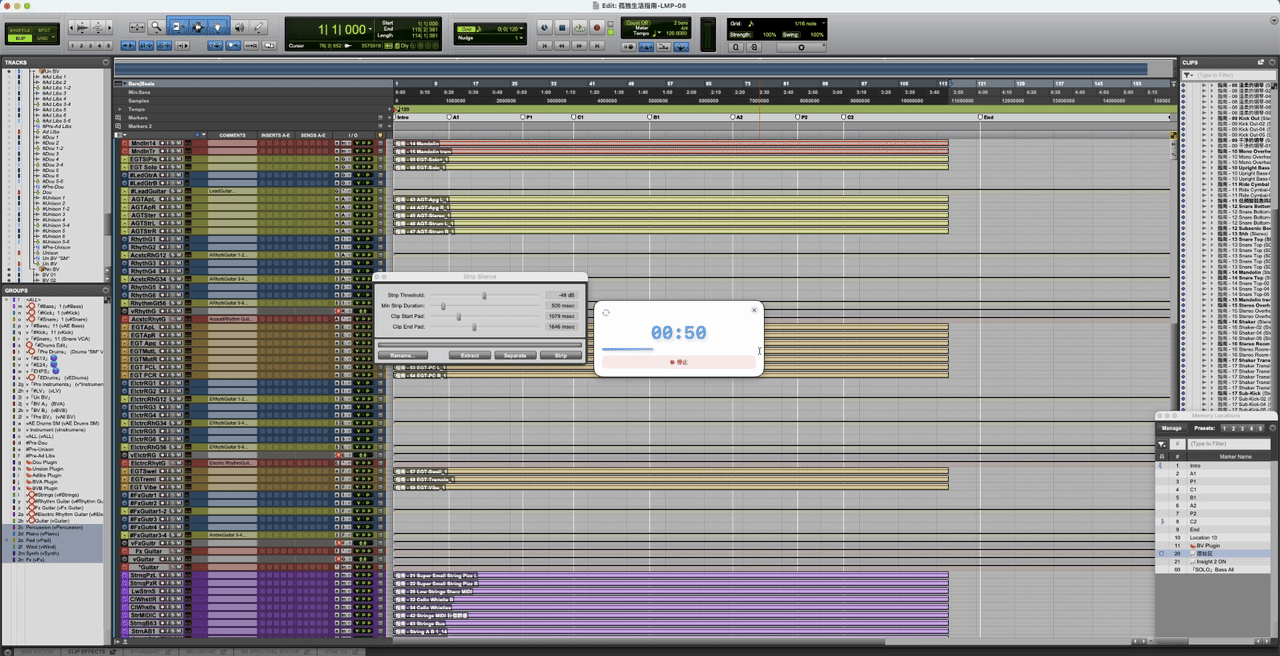Viewport: 1280px width, 656px height.
Task: Click the Clips list filter funnel icon
Action: pyautogui.click(x=1188, y=75)
